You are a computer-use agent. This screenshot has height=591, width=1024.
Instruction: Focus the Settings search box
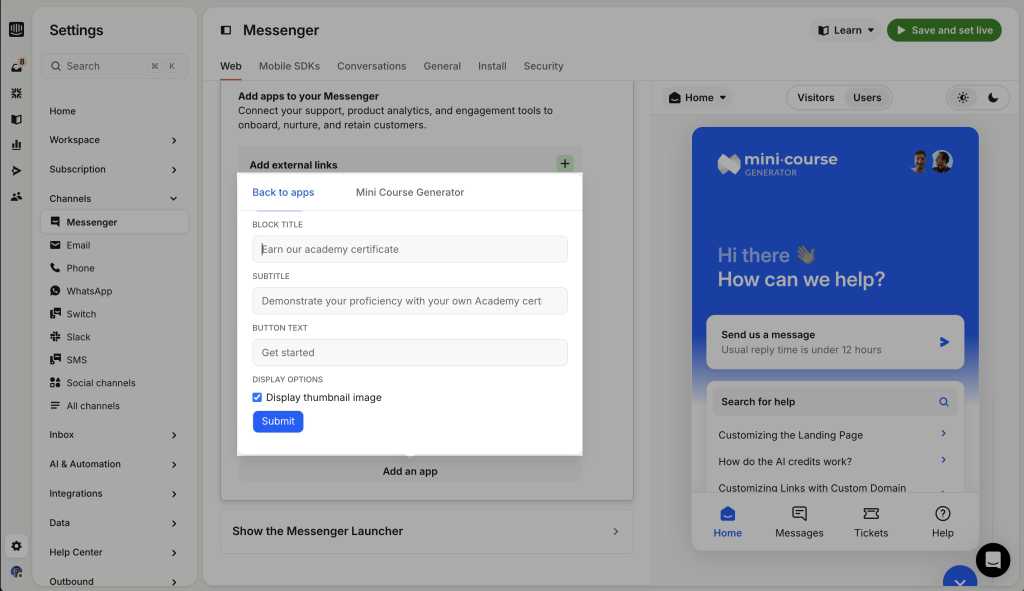[x=115, y=66]
